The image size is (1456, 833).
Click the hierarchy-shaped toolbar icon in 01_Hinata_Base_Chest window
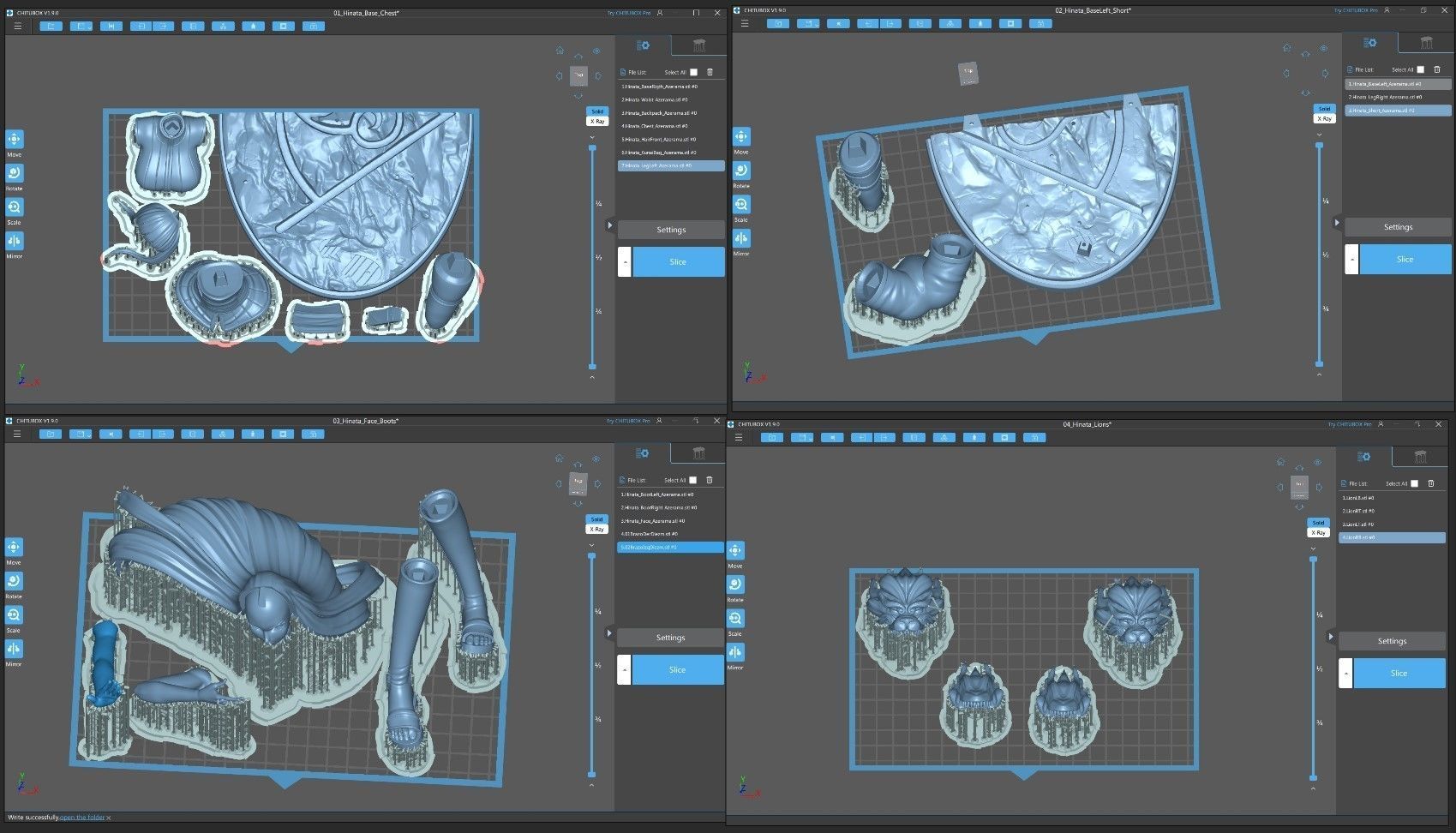coord(223,26)
